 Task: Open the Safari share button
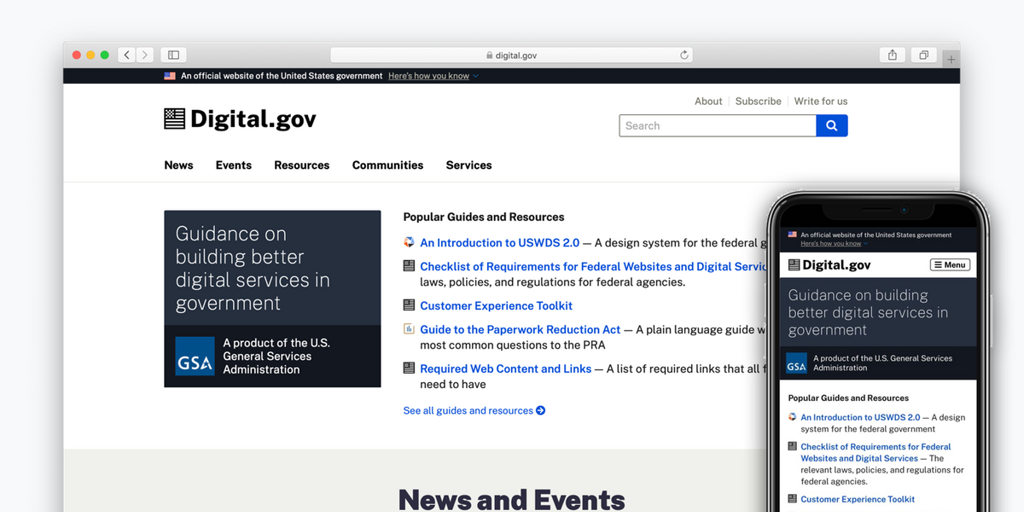click(892, 55)
